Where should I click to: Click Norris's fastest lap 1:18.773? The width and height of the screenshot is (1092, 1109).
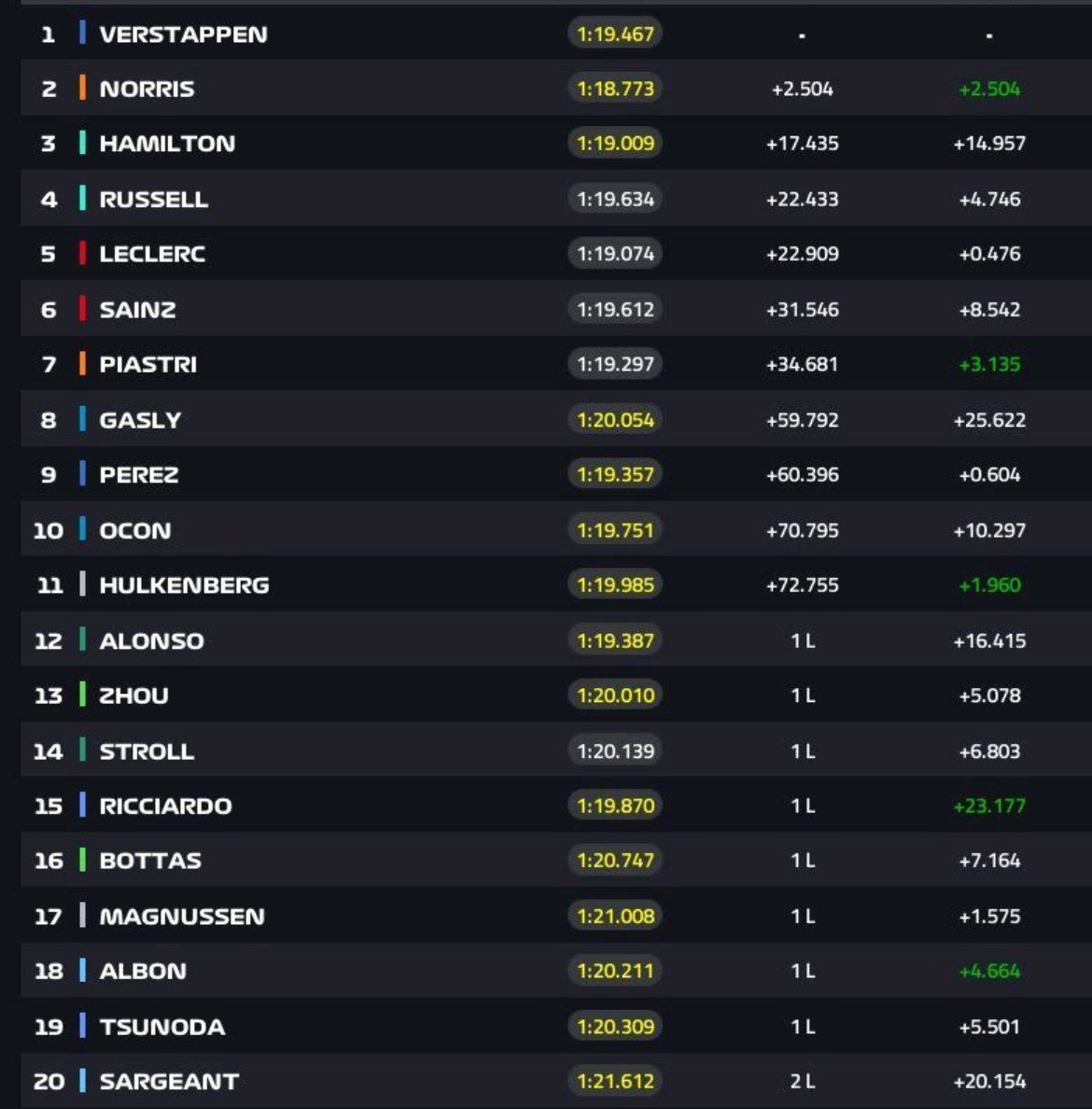coord(615,89)
